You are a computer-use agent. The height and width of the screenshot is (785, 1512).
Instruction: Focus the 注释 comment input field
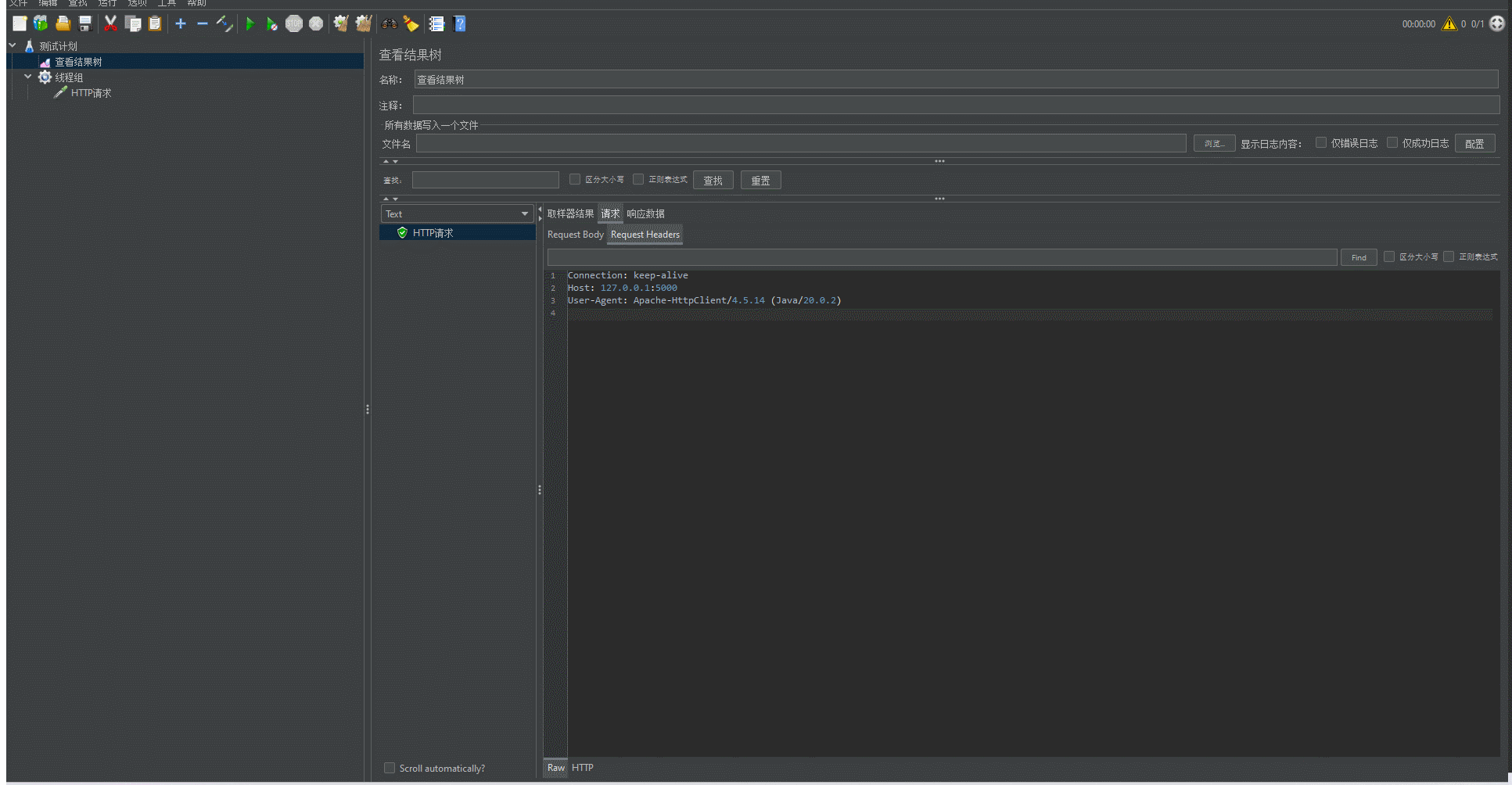click(x=956, y=105)
